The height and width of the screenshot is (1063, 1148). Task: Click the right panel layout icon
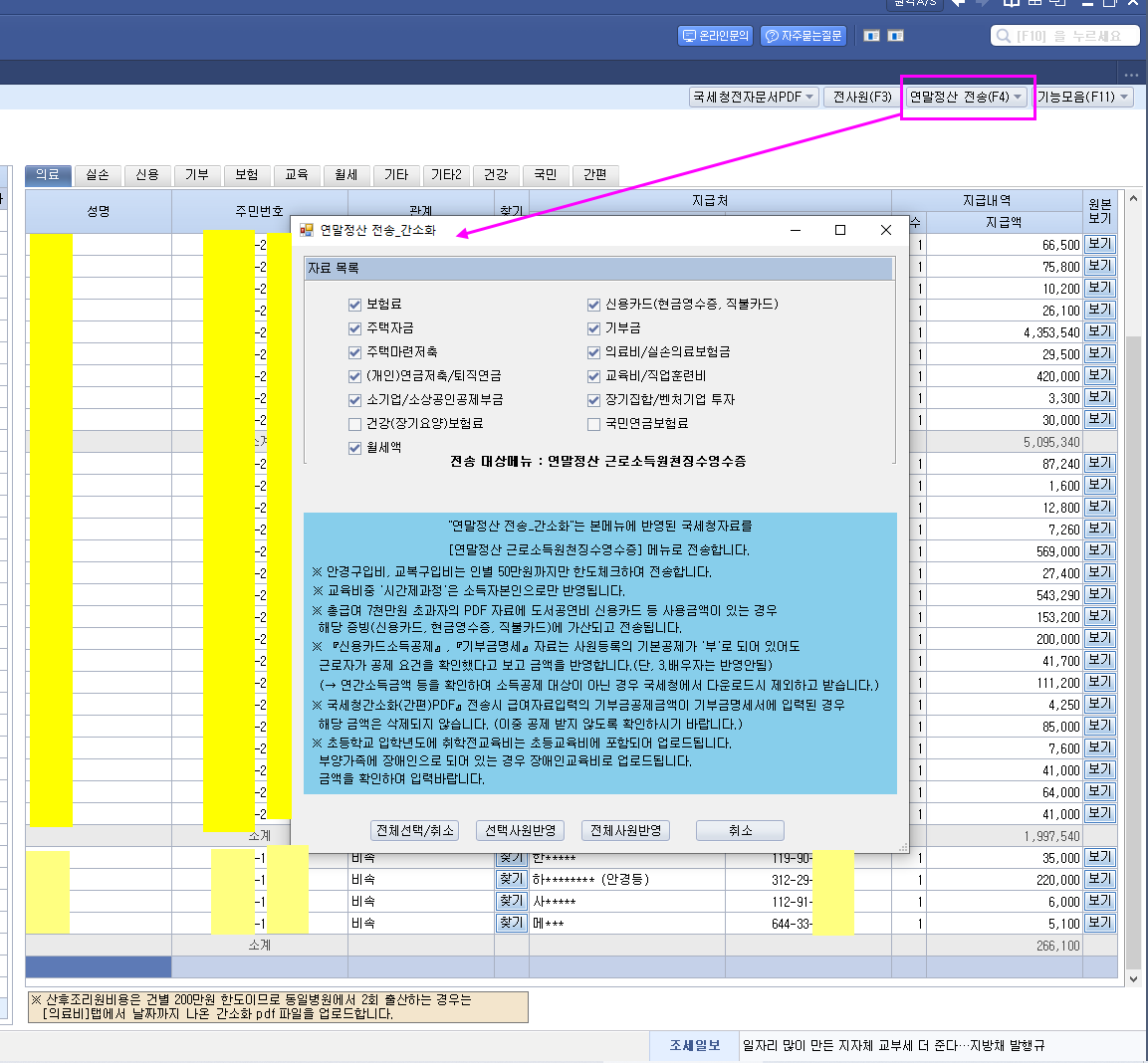895,36
